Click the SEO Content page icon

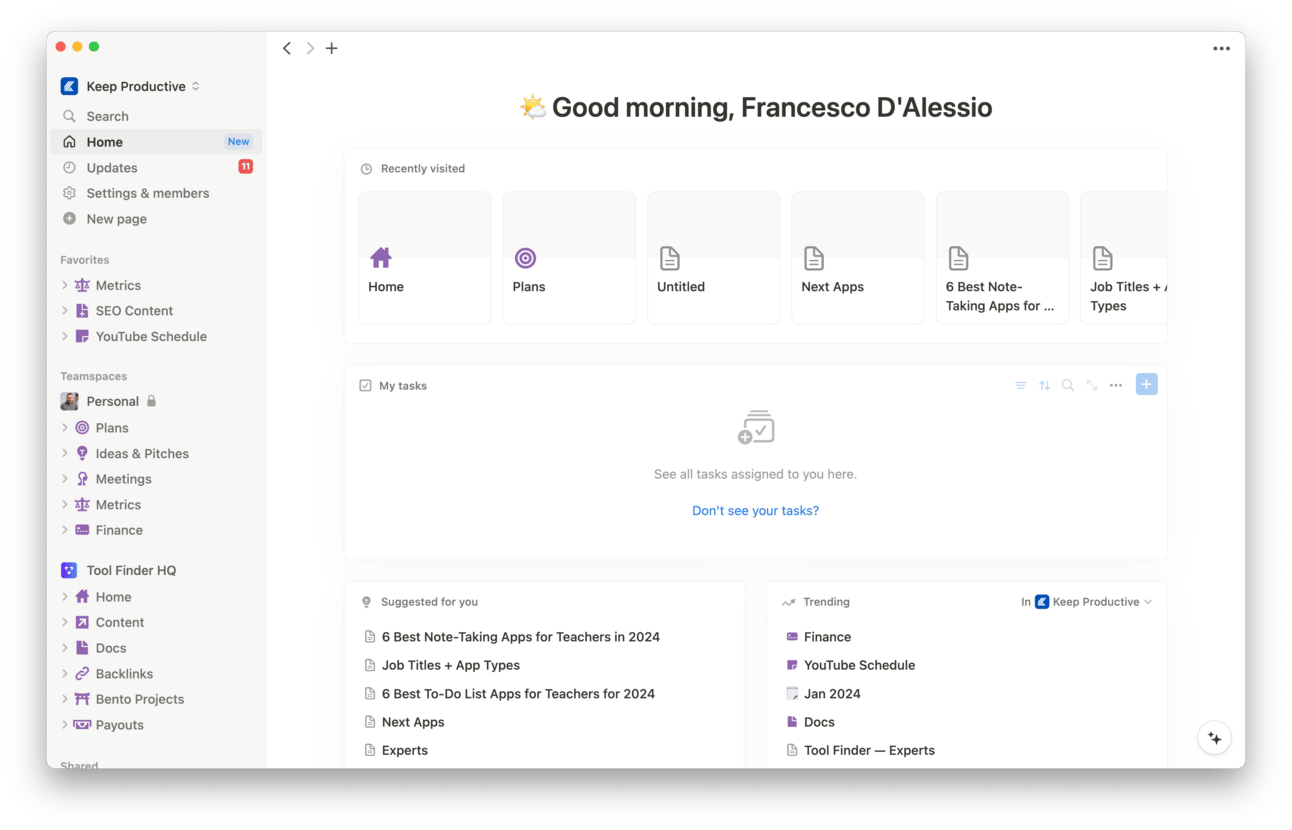(x=82, y=311)
